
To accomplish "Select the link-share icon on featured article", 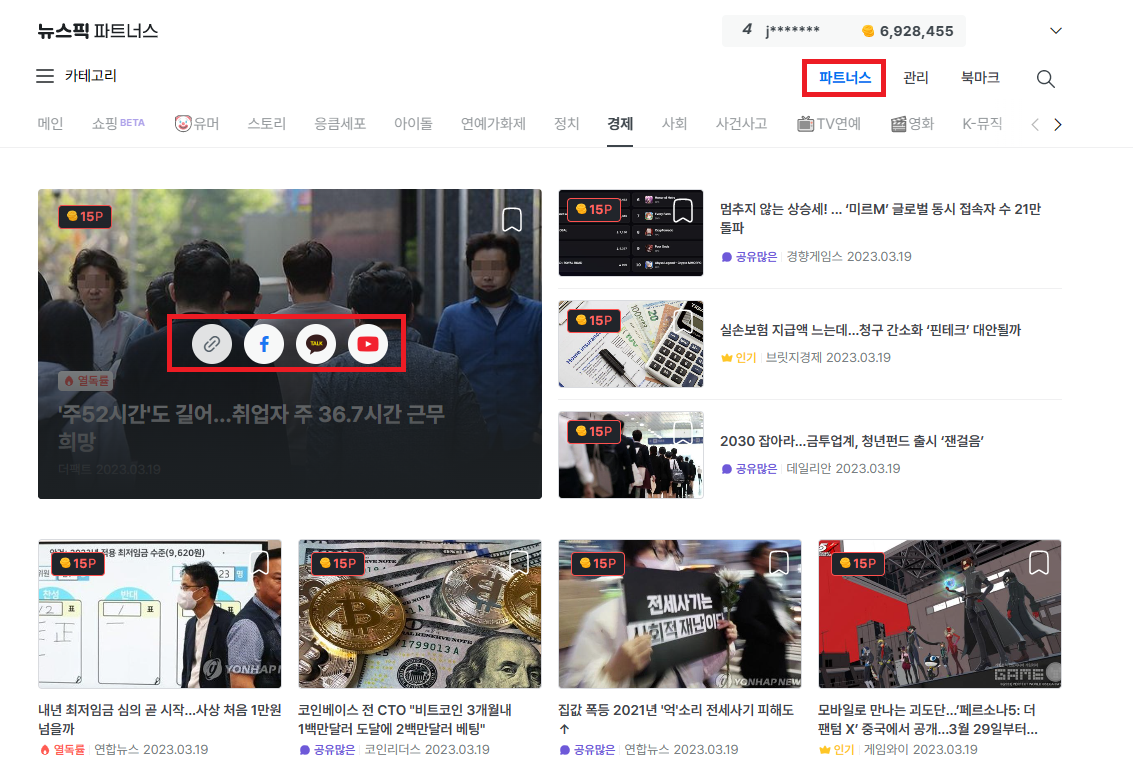I will [210, 345].
